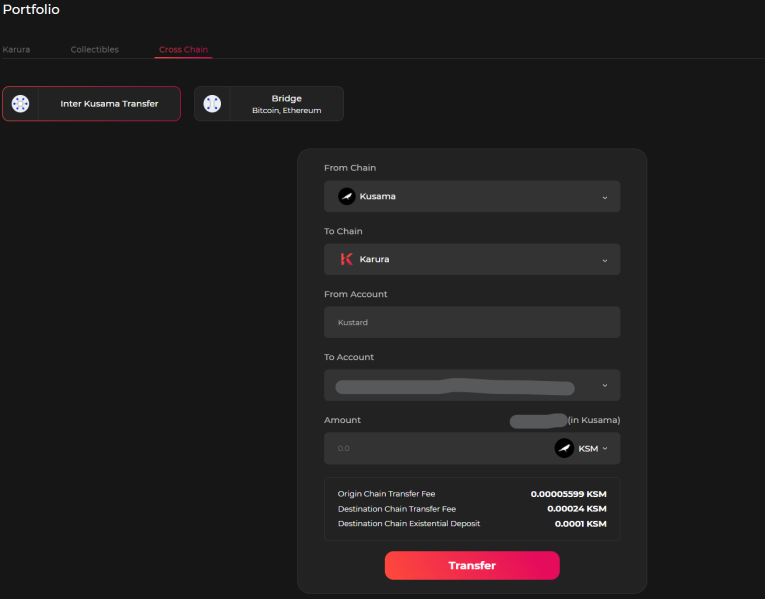
Task: Click the 0.0001 KSM value
Action: [581, 524]
